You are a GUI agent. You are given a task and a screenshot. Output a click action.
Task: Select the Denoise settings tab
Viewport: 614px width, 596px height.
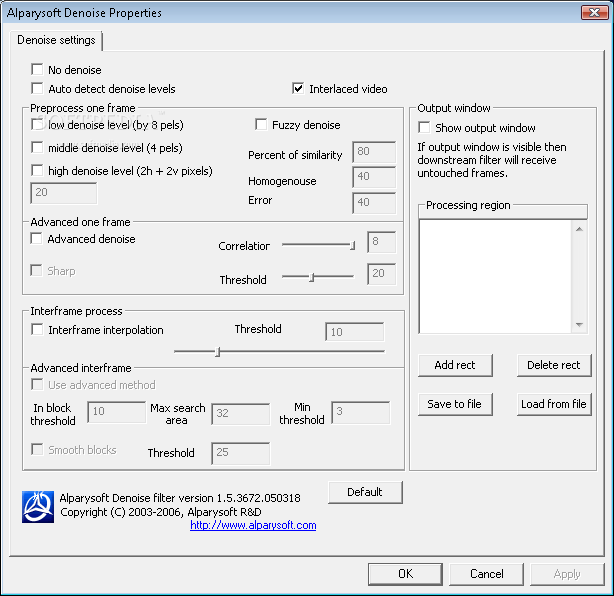tap(56, 40)
